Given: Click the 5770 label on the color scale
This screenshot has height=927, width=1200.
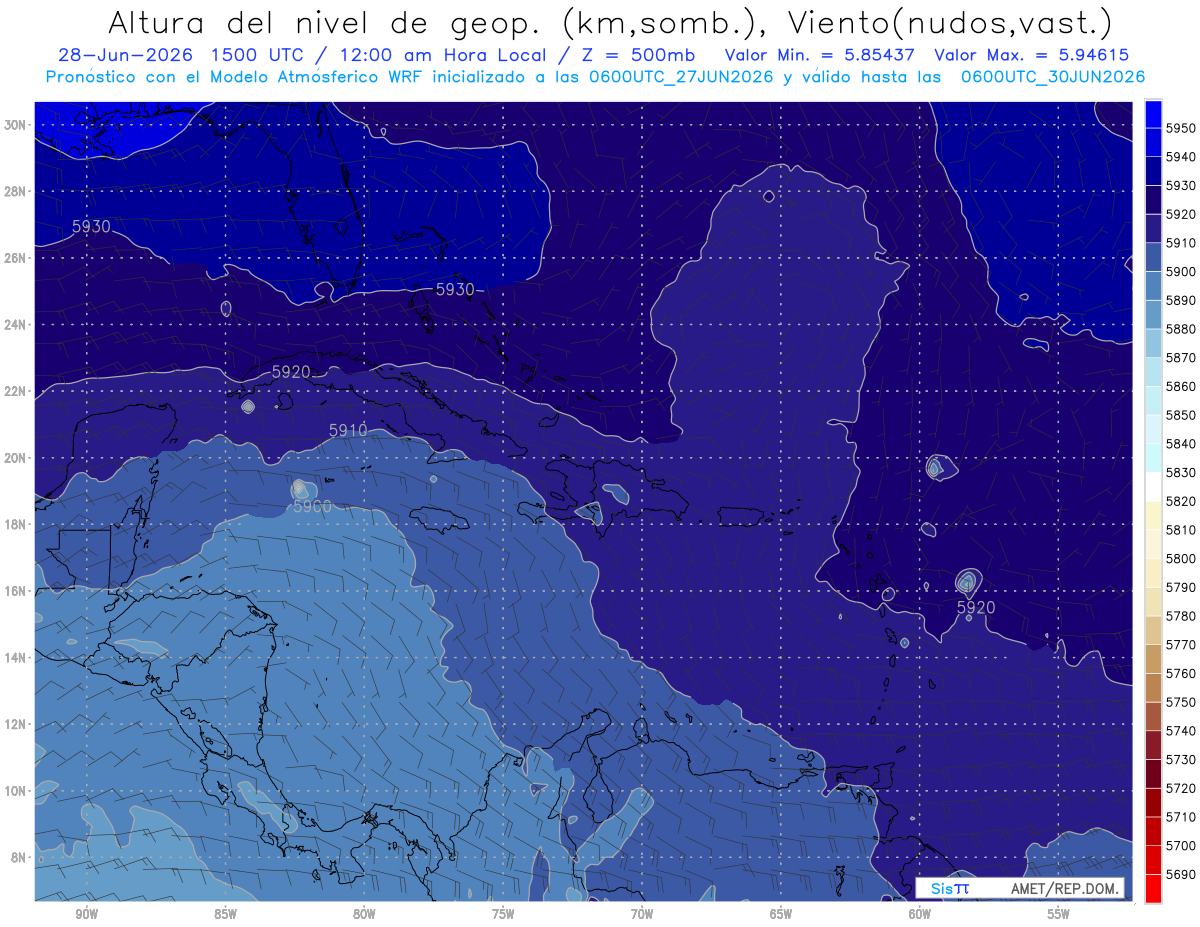Looking at the screenshot, I should click(x=1181, y=645).
